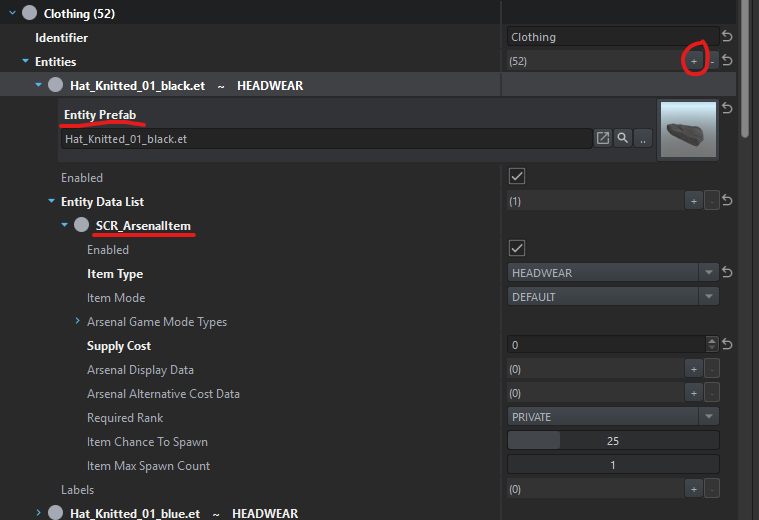
Task: Collapse the Entity Data List
Action: tap(51, 201)
